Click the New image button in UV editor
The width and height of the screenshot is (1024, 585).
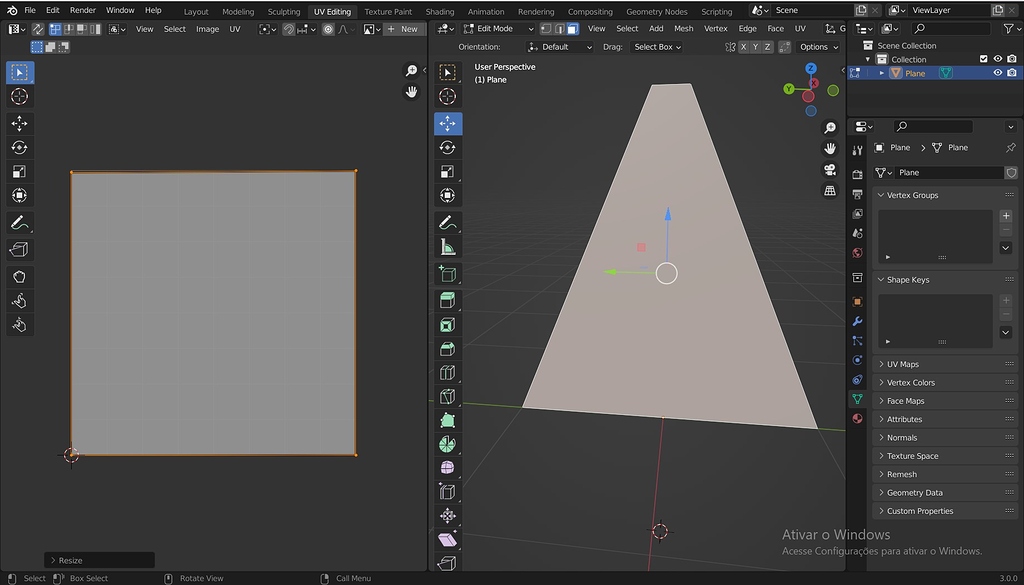tap(404, 28)
